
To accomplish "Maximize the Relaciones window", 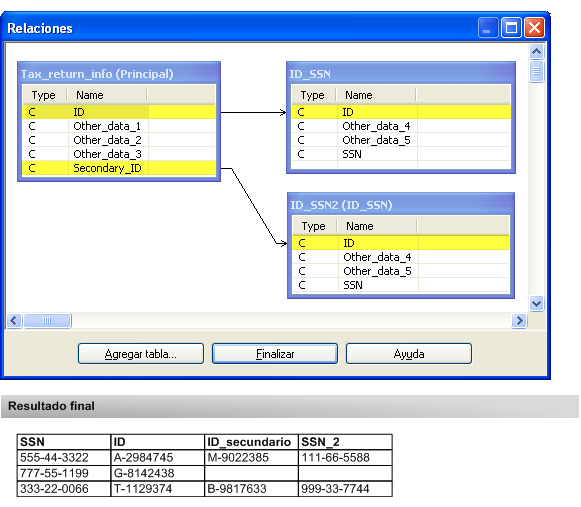I will 511,28.
